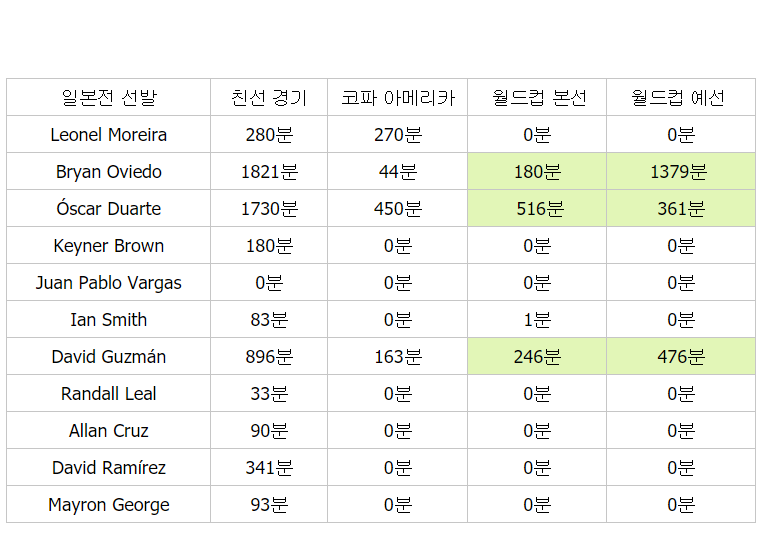Click the '일본전 선발' column header

[x=109, y=98]
